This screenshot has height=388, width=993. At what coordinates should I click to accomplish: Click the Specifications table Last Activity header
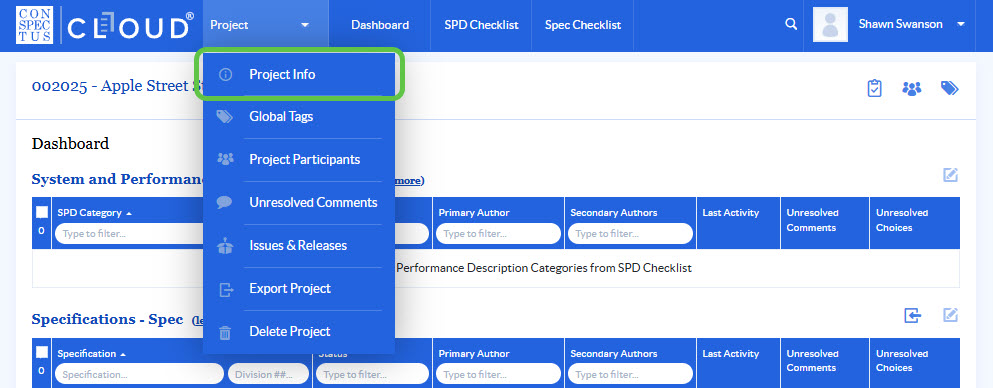(x=731, y=353)
